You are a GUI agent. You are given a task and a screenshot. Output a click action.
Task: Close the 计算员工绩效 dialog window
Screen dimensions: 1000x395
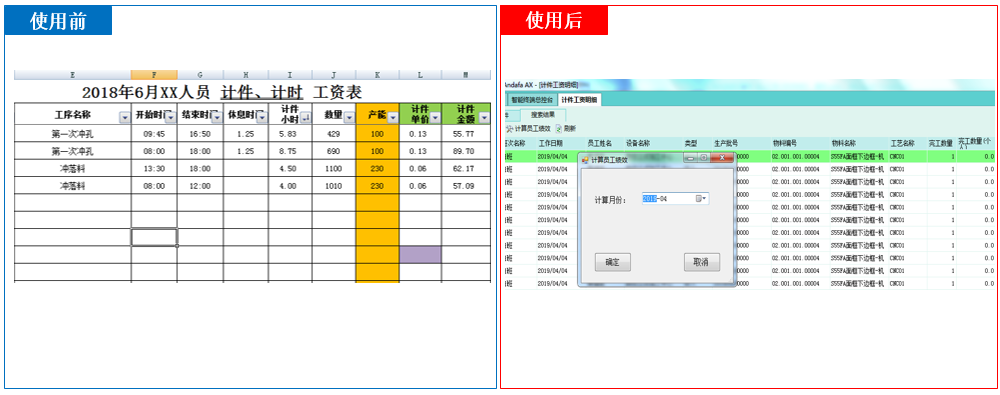721,158
